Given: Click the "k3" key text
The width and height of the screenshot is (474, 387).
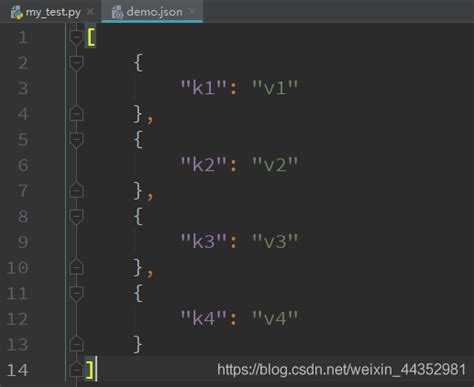Looking at the screenshot, I should [204, 241].
